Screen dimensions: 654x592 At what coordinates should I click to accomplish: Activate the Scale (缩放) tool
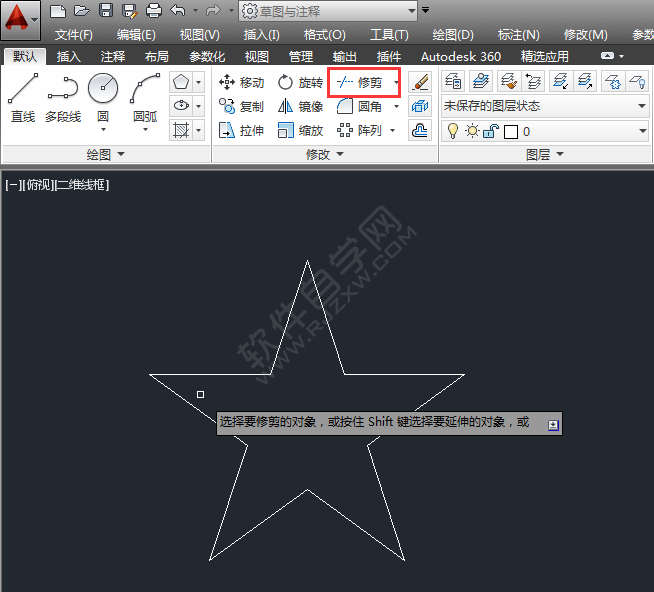300,131
